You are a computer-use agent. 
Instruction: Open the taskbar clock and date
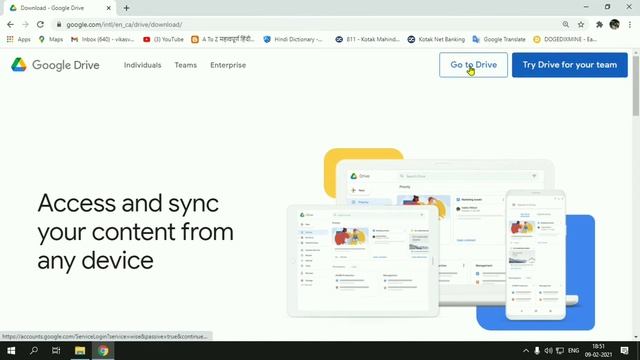click(x=598, y=351)
